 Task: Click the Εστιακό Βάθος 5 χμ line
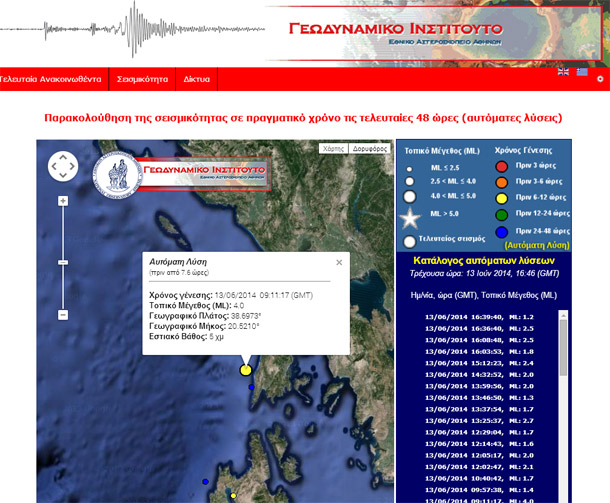tap(186, 337)
